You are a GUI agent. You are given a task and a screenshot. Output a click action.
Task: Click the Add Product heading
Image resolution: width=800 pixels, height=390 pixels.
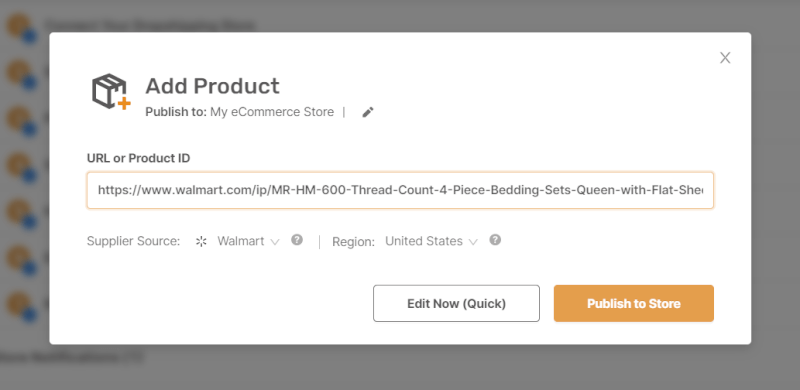coord(212,86)
